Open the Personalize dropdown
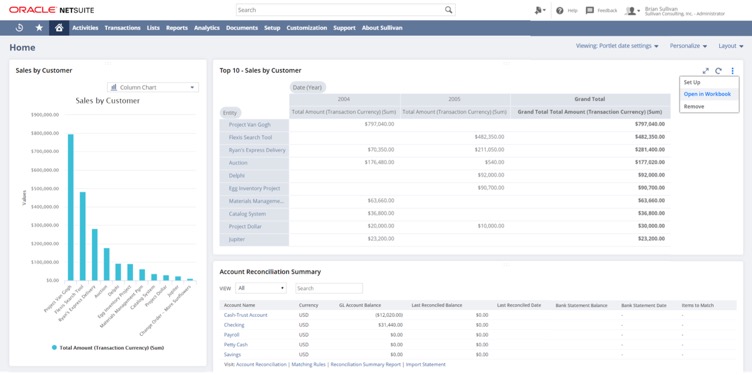Screen dimensions: 752x375 click(x=688, y=46)
